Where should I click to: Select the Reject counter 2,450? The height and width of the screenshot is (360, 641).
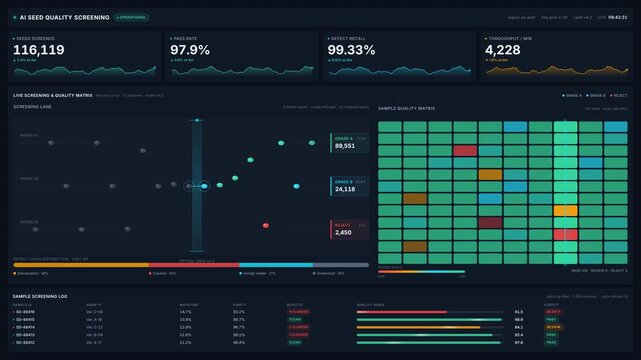(x=350, y=229)
